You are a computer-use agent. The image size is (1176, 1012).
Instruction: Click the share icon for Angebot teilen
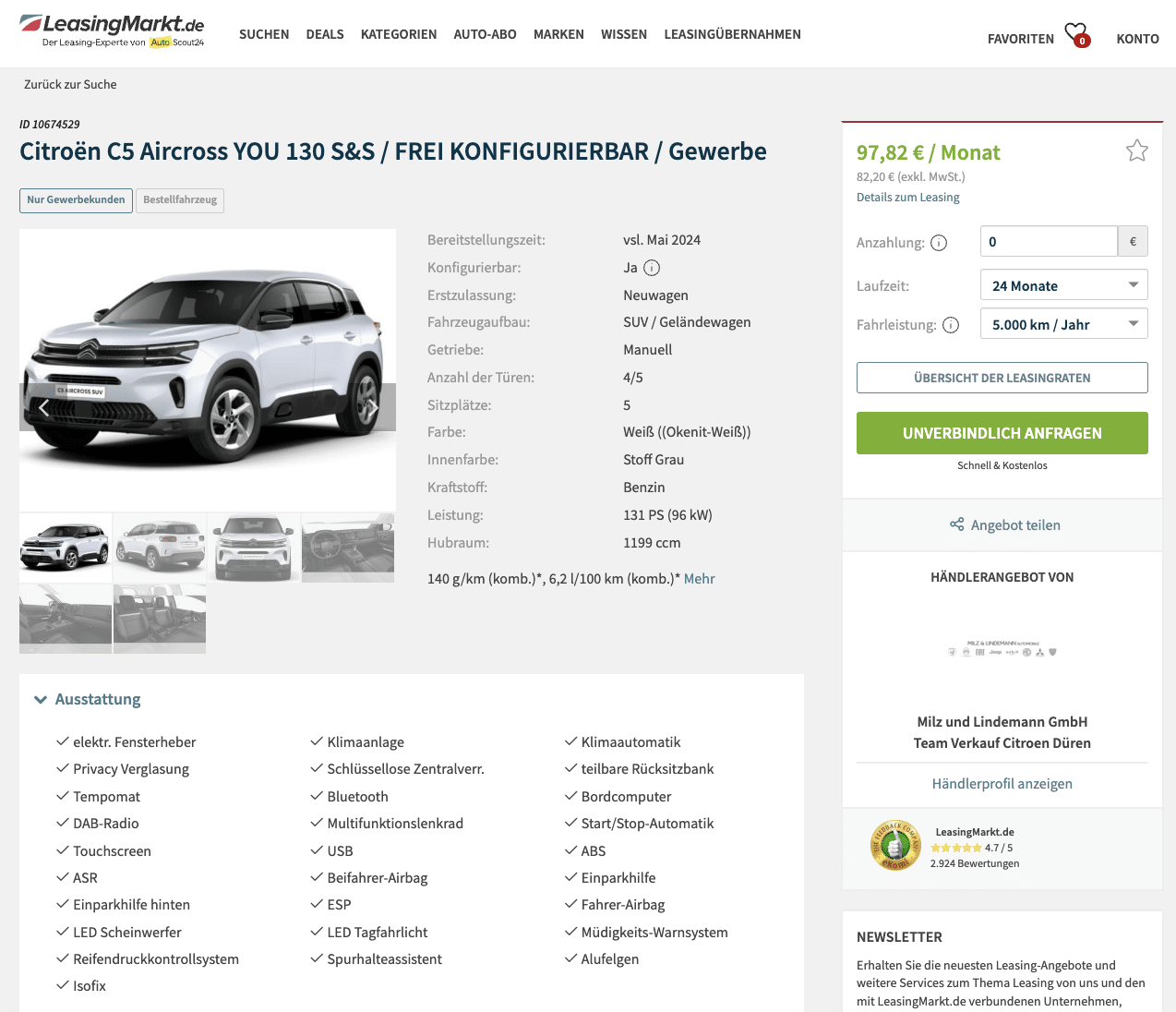(x=957, y=524)
